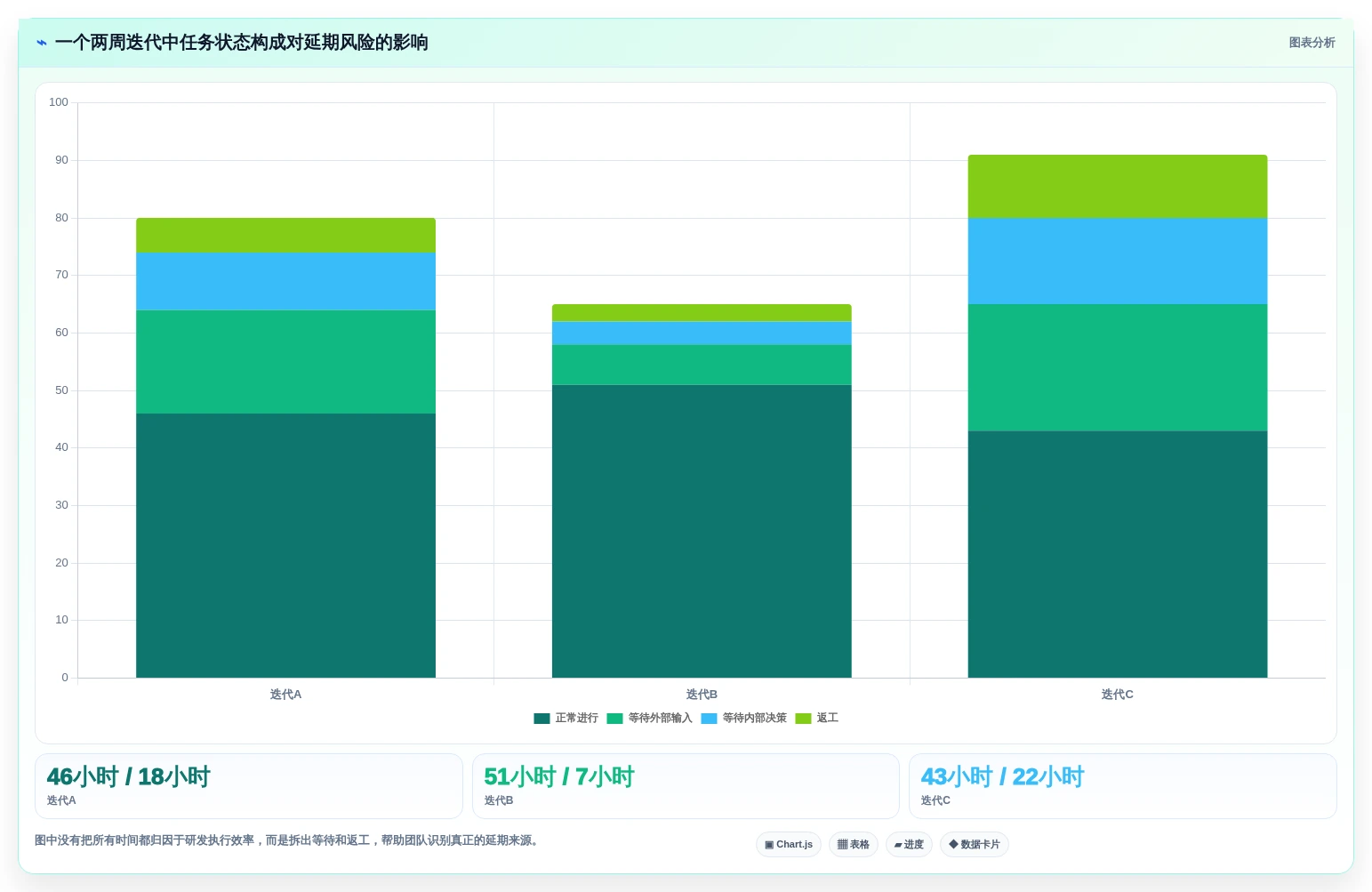Click the green 等待外部输入 segment of 迭代B
This screenshot has width=1372, height=892.
tap(702, 365)
